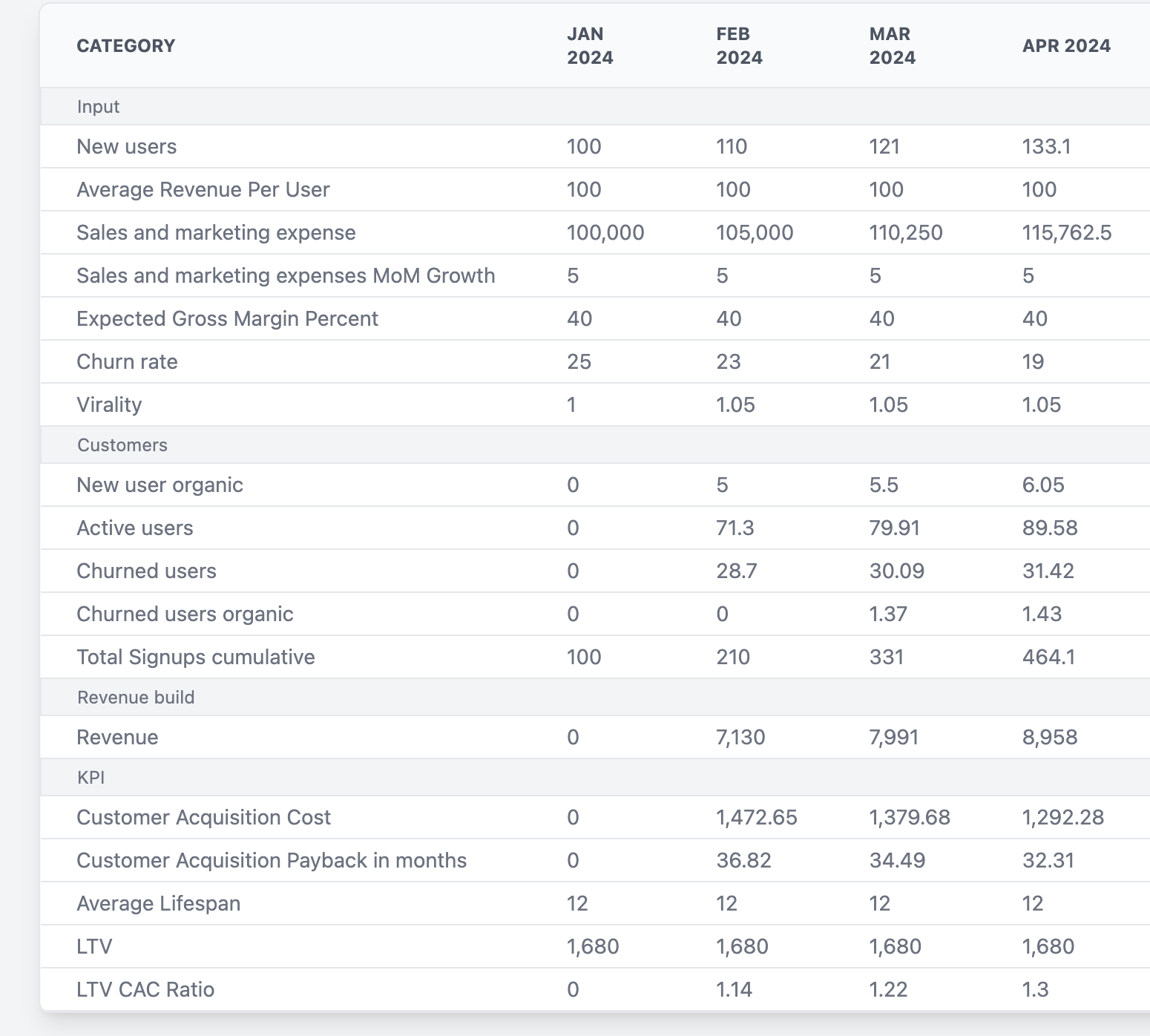Image resolution: width=1150 pixels, height=1036 pixels.
Task: Click Sales and marketing expense 110,250
Action: (x=906, y=232)
